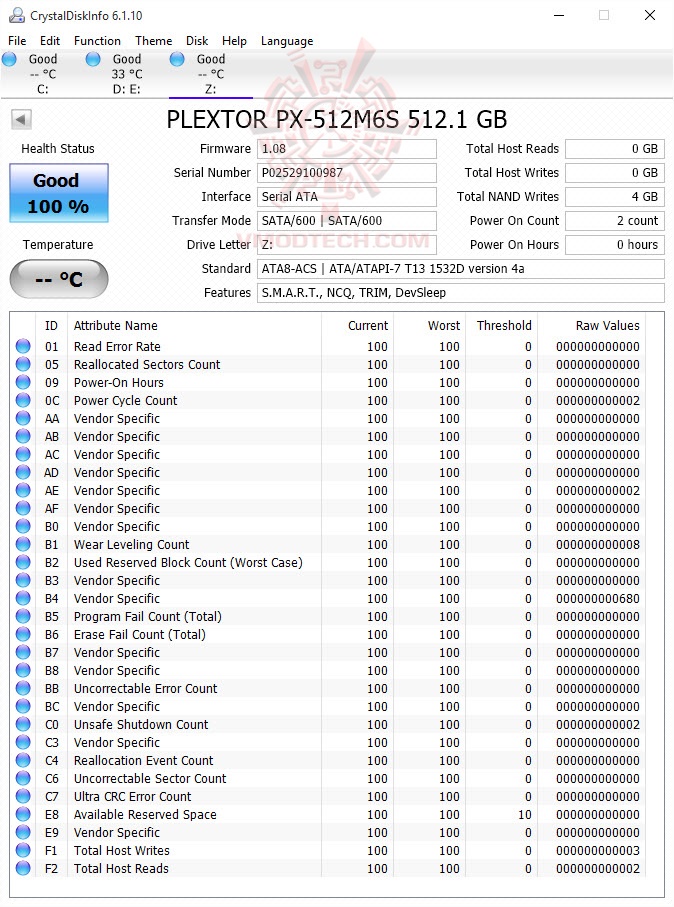Open the Edit menu
674x907 pixels.
point(50,41)
